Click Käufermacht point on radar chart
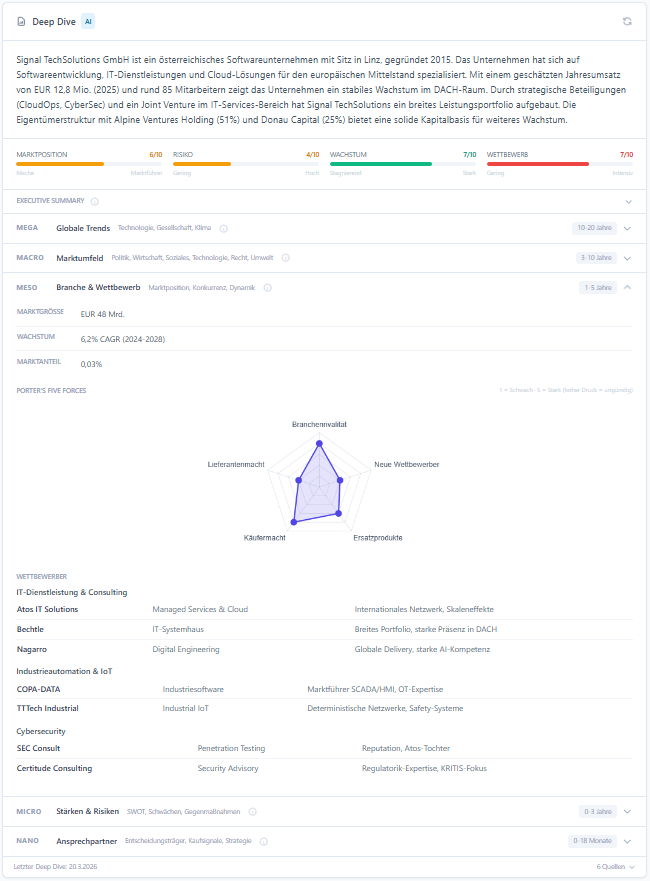Image resolution: width=650 pixels, height=881 pixels. click(293, 522)
